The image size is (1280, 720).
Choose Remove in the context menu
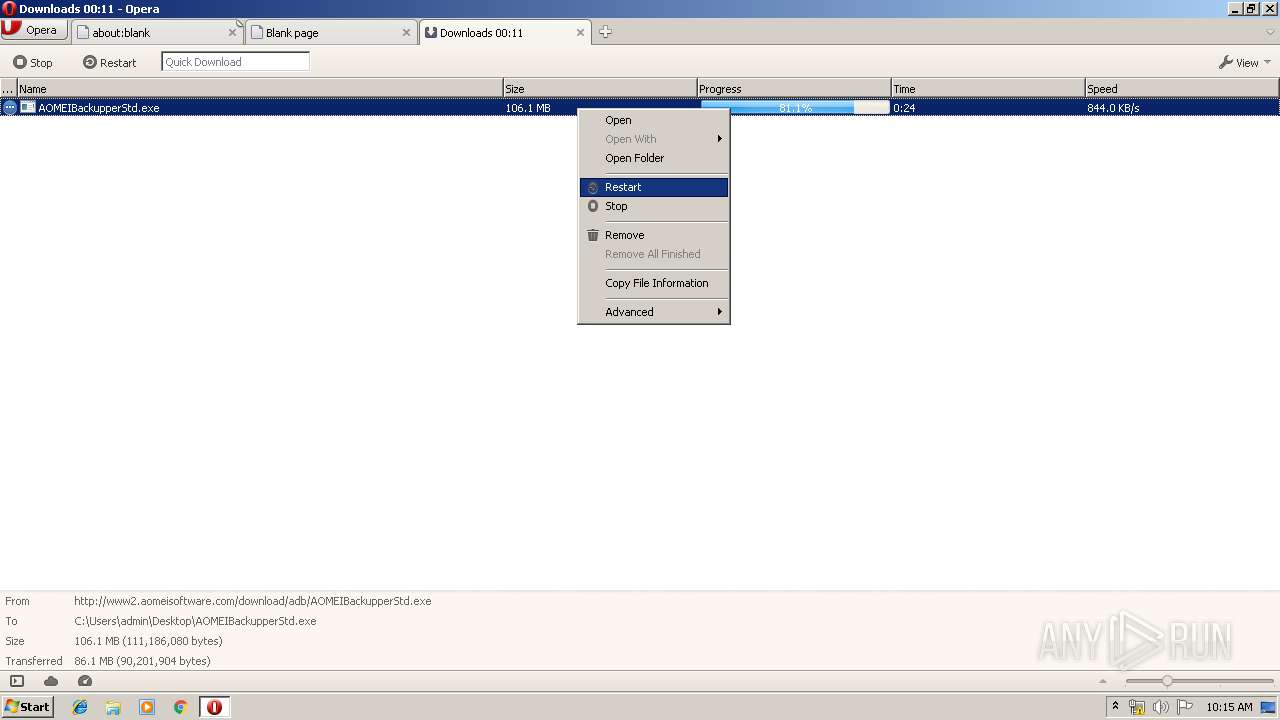(x=654, y=235)
